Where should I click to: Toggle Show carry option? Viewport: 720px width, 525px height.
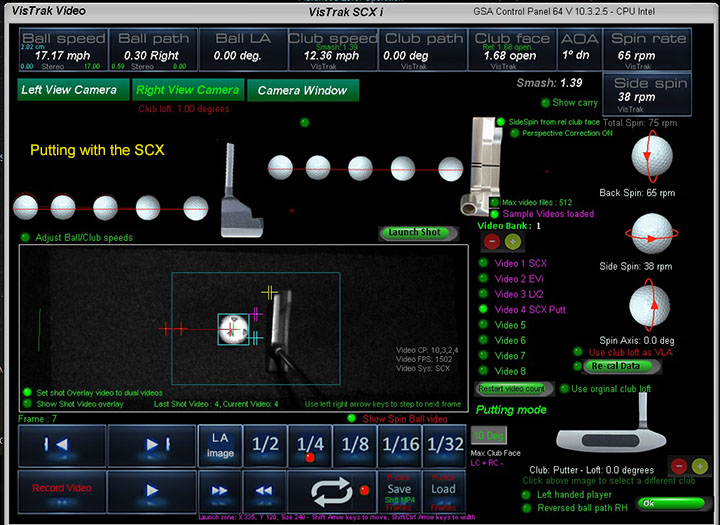pyautogui.click(x=545, y=102)
